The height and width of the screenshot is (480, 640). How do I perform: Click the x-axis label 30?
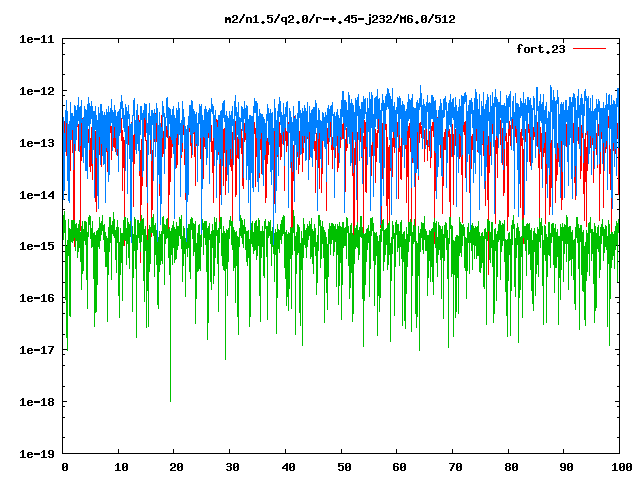coord(232,467)
